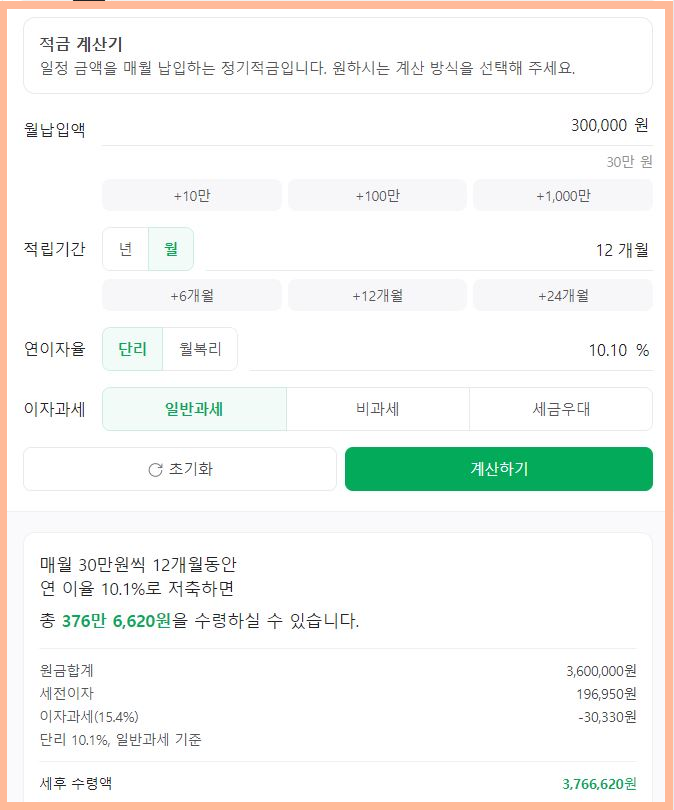Choose 비과세 tax-free option
This screenshot has width=674, height=810.
pos(378,408)
